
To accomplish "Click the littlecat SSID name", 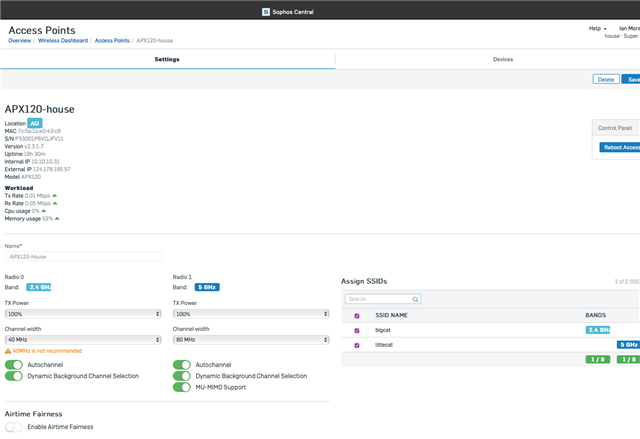I will [x=384, y=345].
